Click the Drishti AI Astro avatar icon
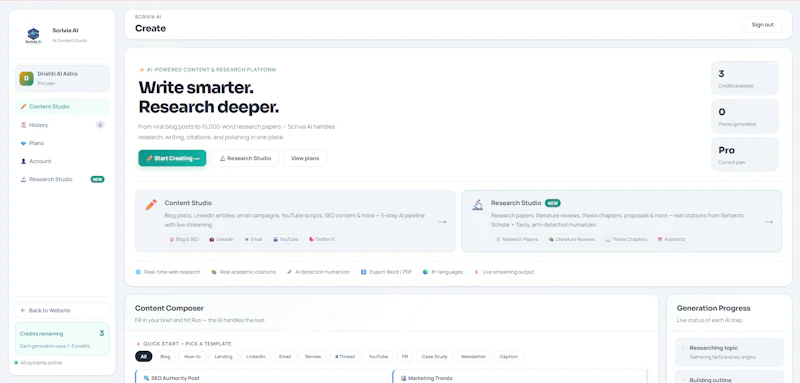The image size is (800, 383). click(27, 78)
